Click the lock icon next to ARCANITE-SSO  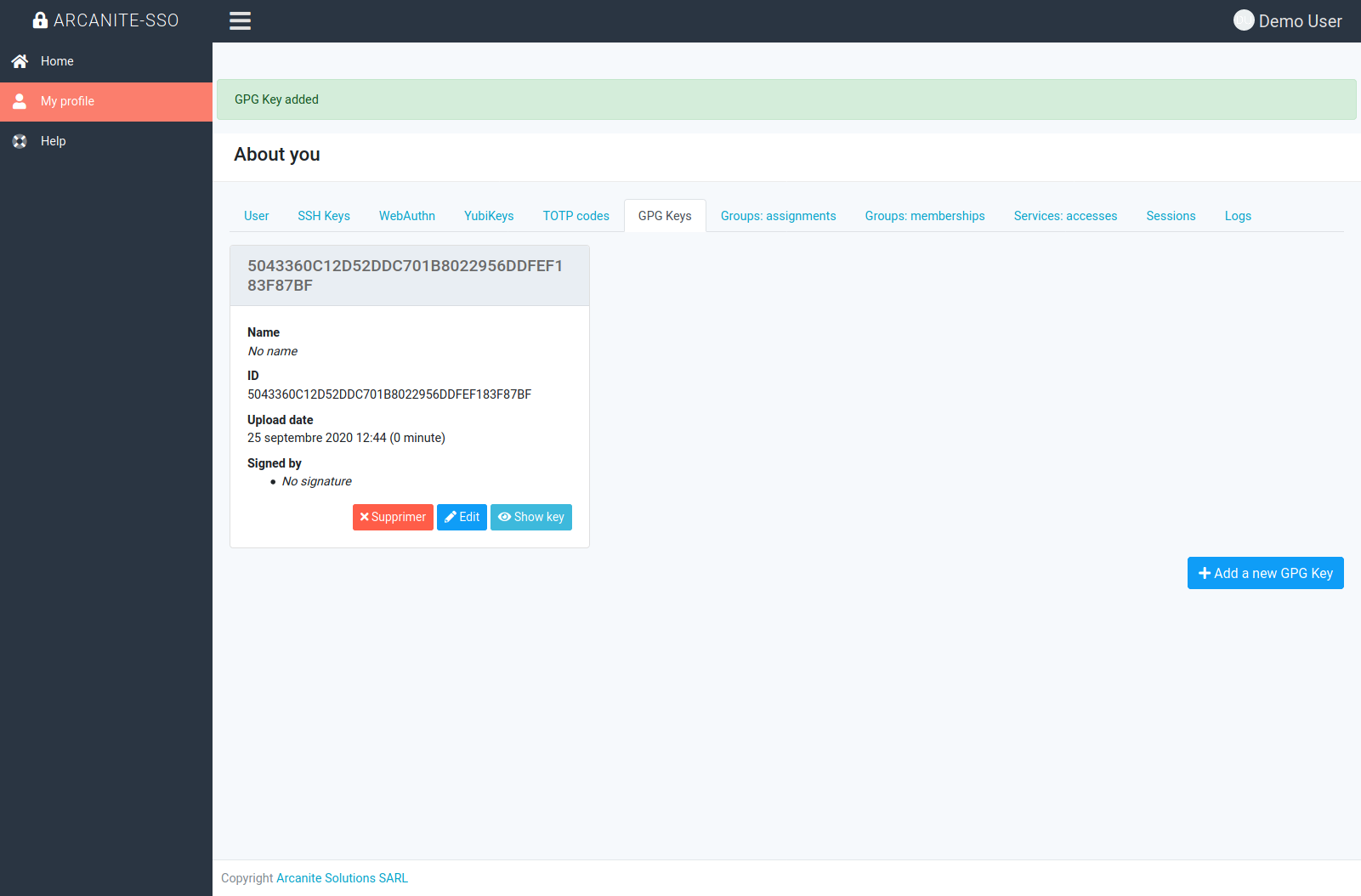click(x=40, y=20)
